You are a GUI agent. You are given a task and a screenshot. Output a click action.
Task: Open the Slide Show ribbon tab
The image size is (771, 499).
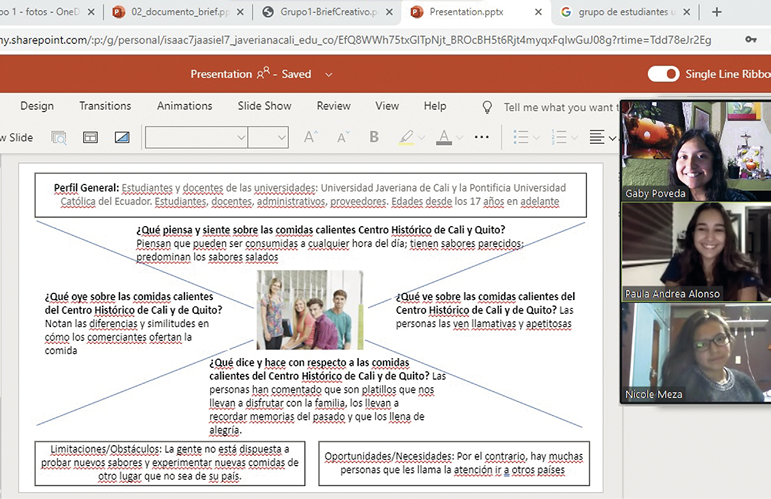[264, 106]
